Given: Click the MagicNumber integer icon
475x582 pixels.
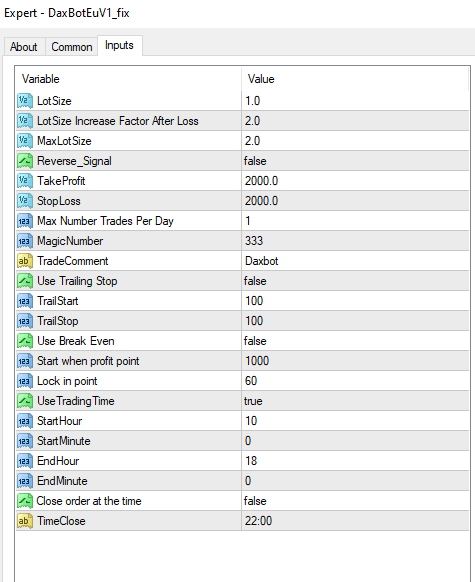Looking at the screenshot, I should pyautogui.click(x=24, y=241).
